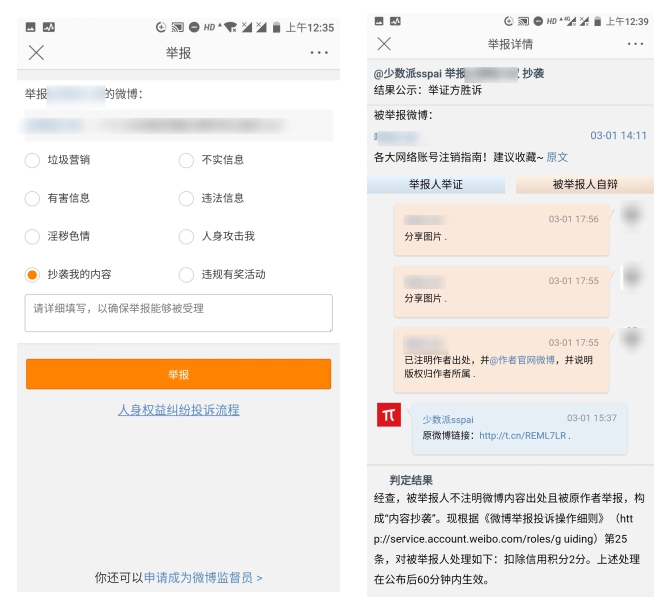Open 申请成为微博监督员 link
The image size is (667, 606).
point(203,578)
